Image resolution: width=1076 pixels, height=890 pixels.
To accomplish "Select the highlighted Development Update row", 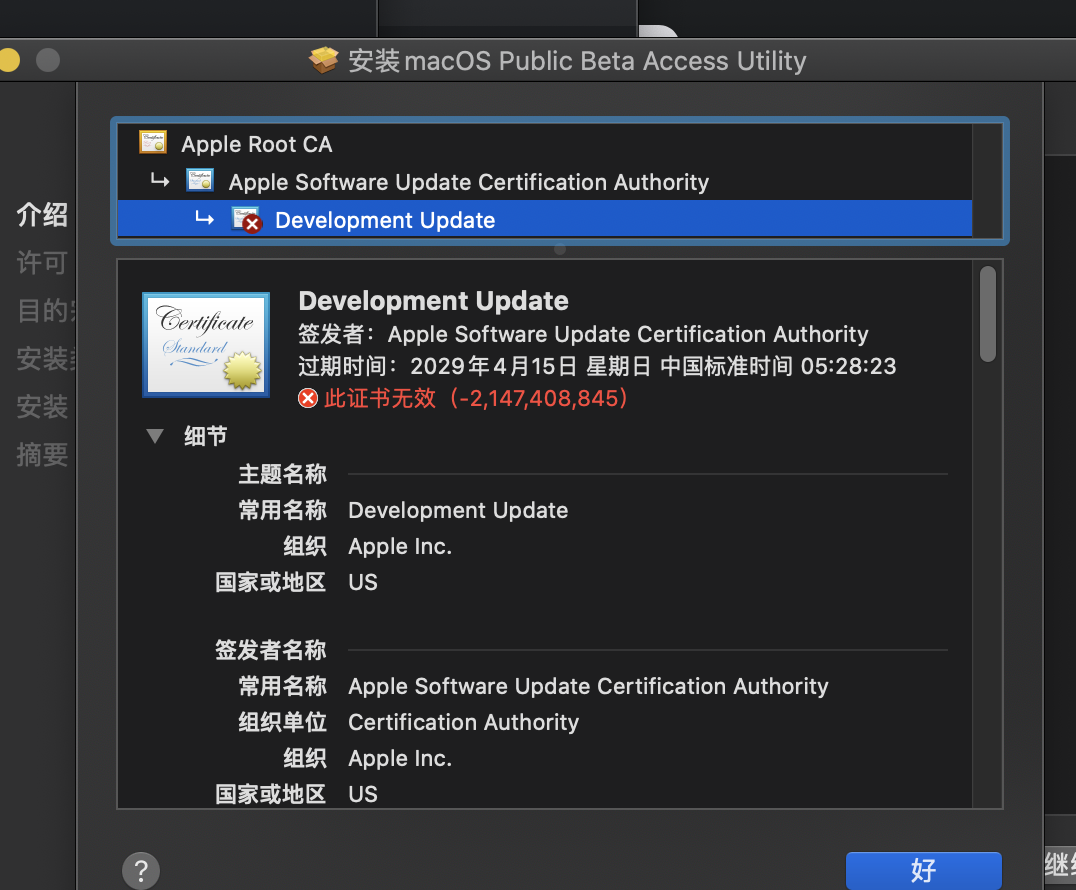I will click(385, 220).
